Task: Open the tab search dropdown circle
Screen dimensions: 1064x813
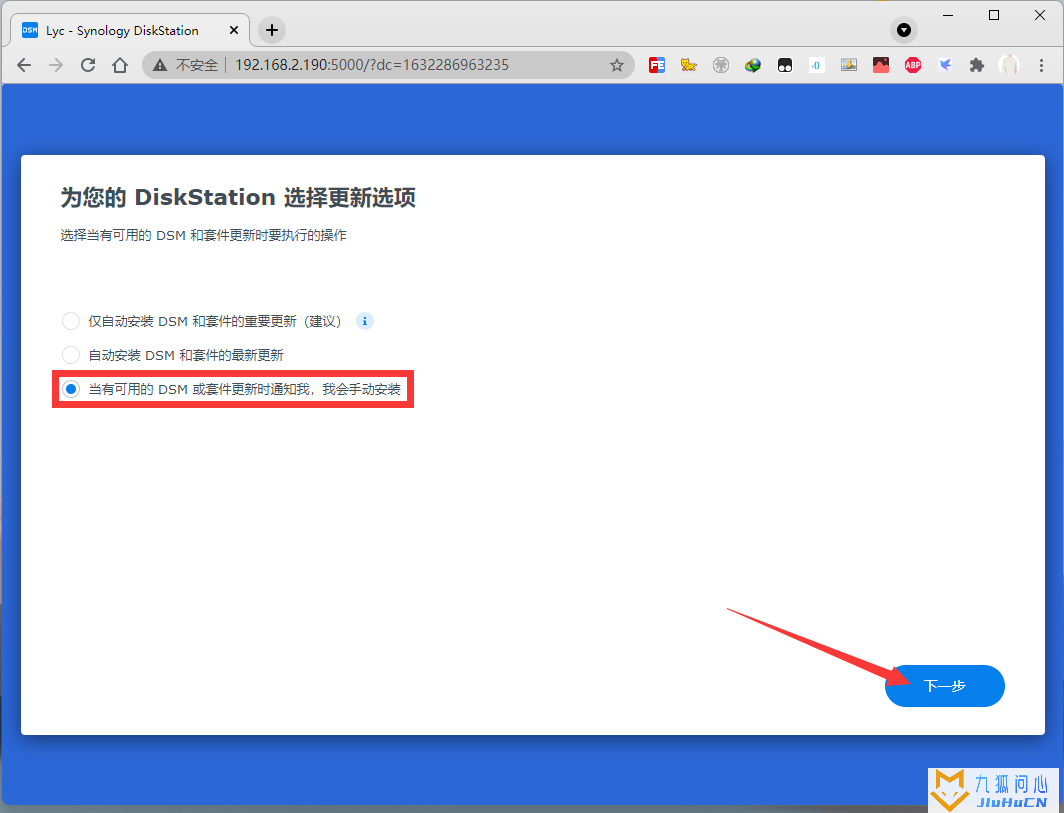Action: point(903,30)
